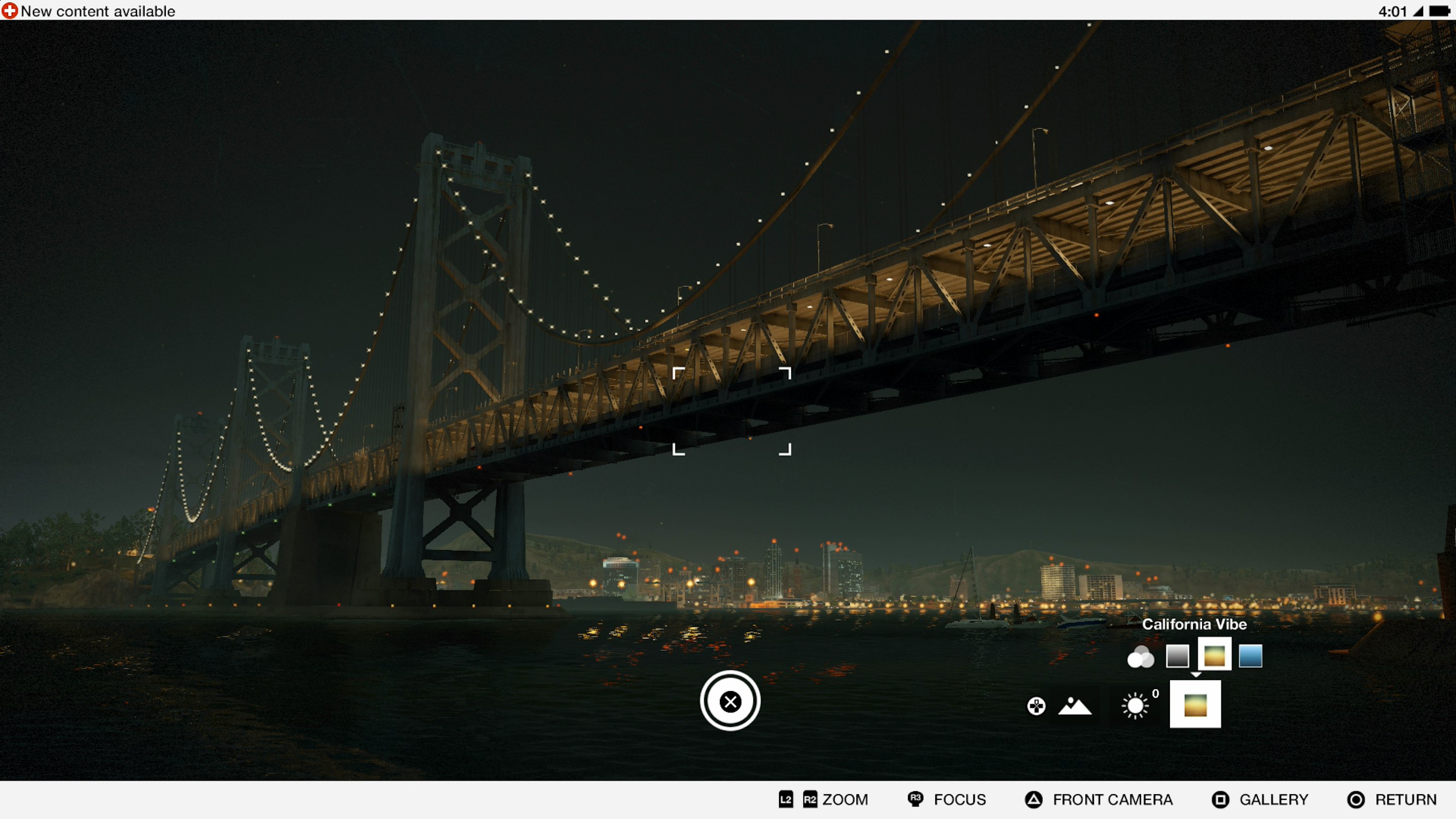Choose the blue filter swatch
1456x819 pixels.
pyautogui.click(x=1250, y=656)
